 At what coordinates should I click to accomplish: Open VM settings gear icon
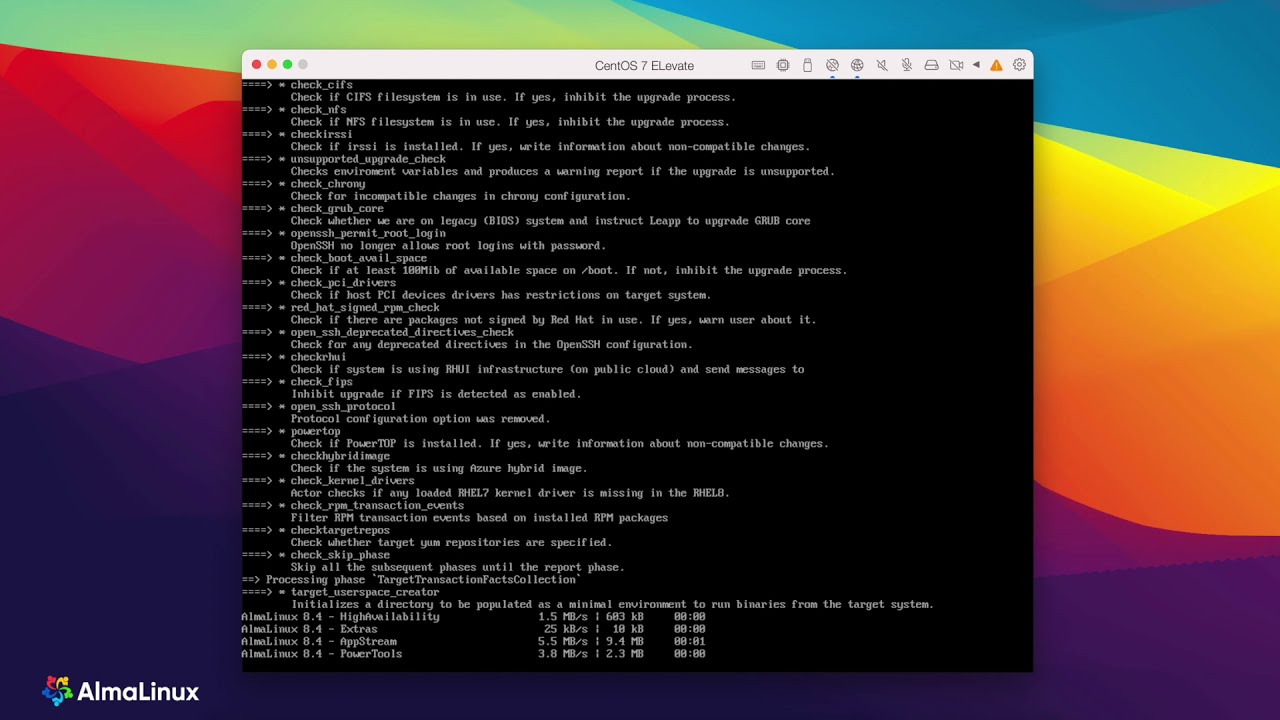pyautogui.click(x=1019, y=65)
